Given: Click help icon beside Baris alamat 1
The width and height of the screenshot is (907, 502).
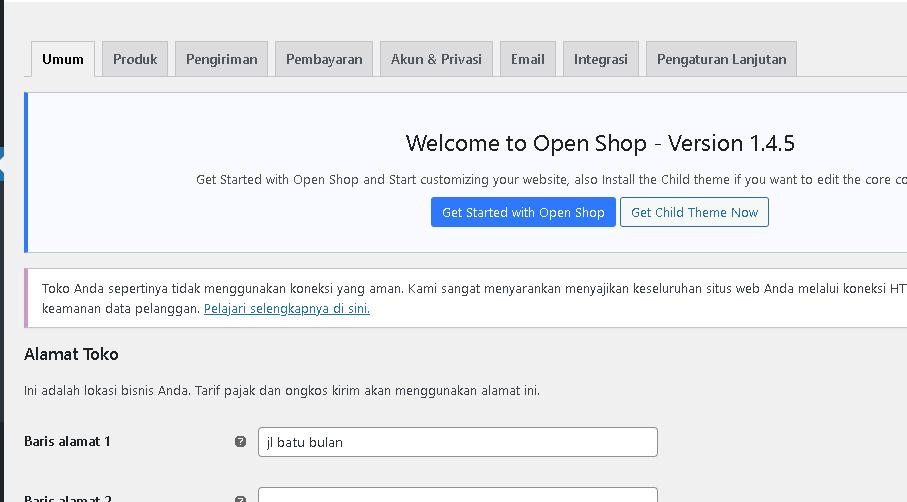Looking at the screenshot, I should point(241,442).
